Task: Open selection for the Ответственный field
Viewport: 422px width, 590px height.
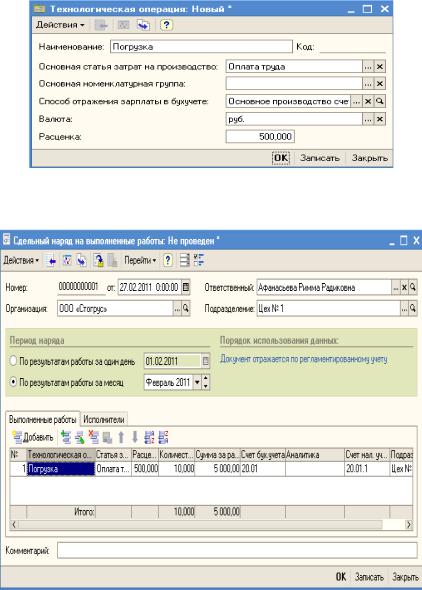Action: (x=396, y=287)
